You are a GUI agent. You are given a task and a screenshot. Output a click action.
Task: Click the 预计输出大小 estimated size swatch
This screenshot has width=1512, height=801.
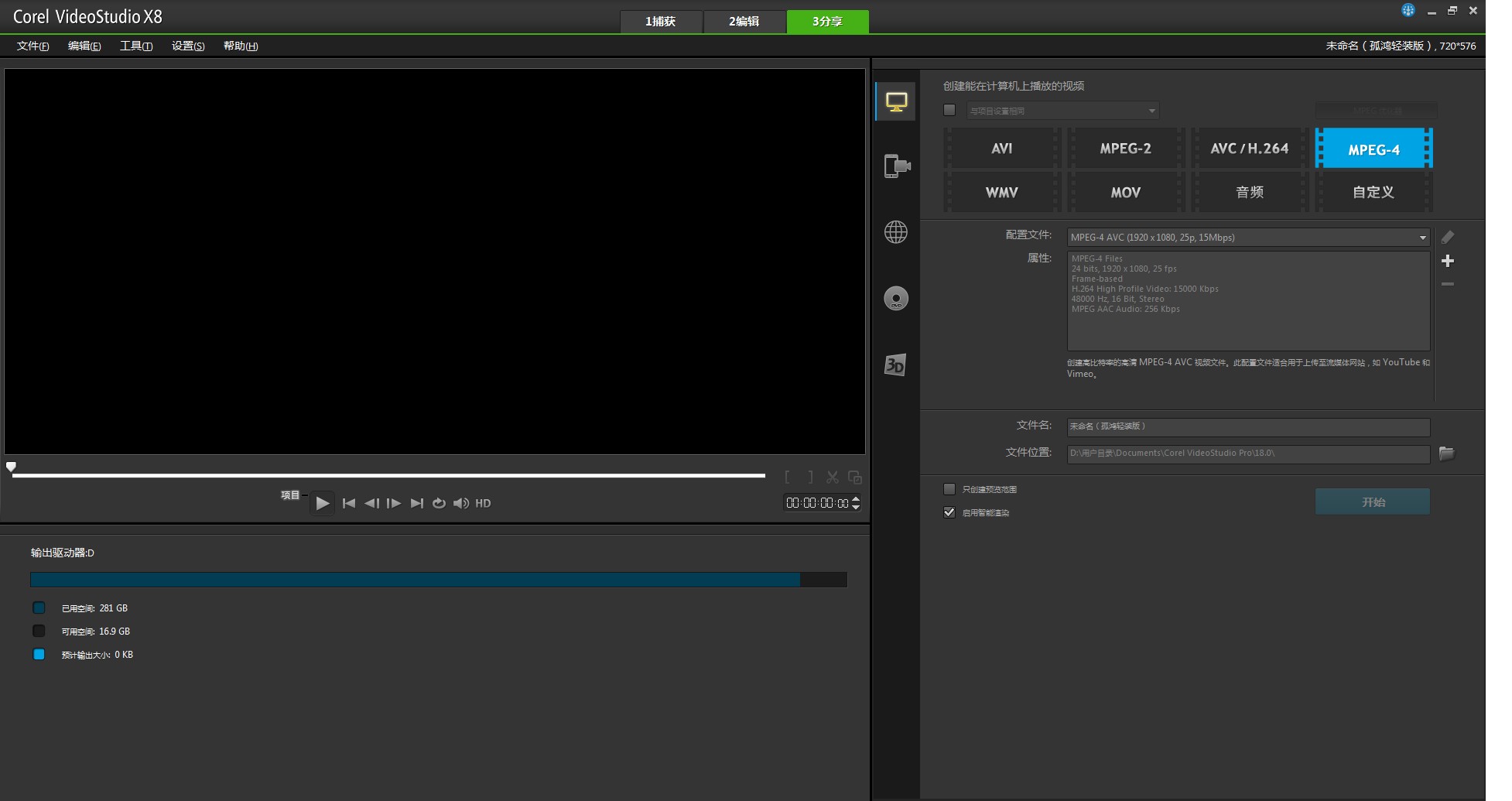click(x=39, y=654)
